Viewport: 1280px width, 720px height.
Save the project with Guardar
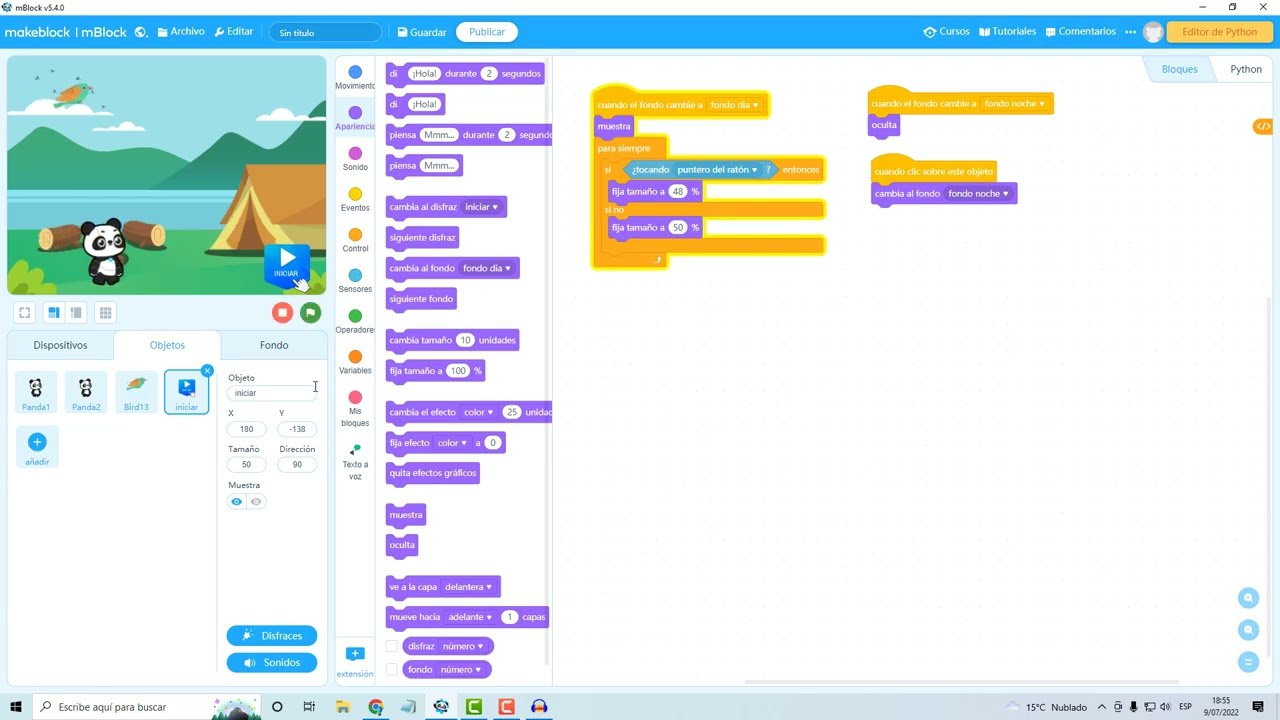(x=422, y=32)
